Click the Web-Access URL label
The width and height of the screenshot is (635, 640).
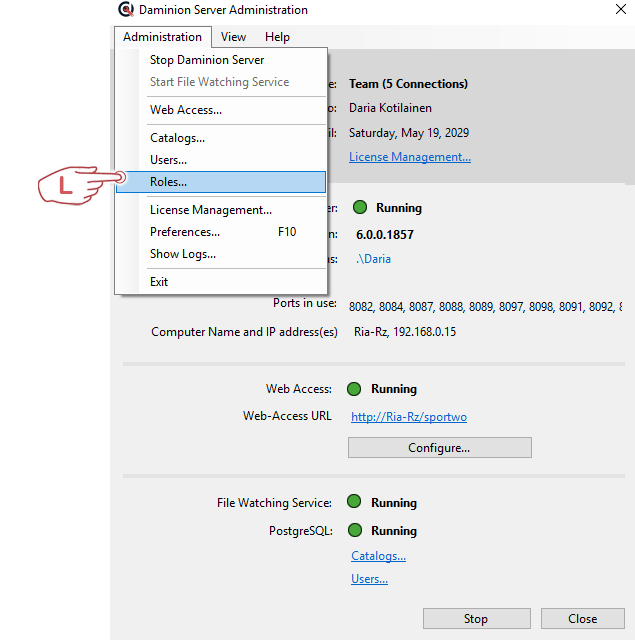point(287,416)
